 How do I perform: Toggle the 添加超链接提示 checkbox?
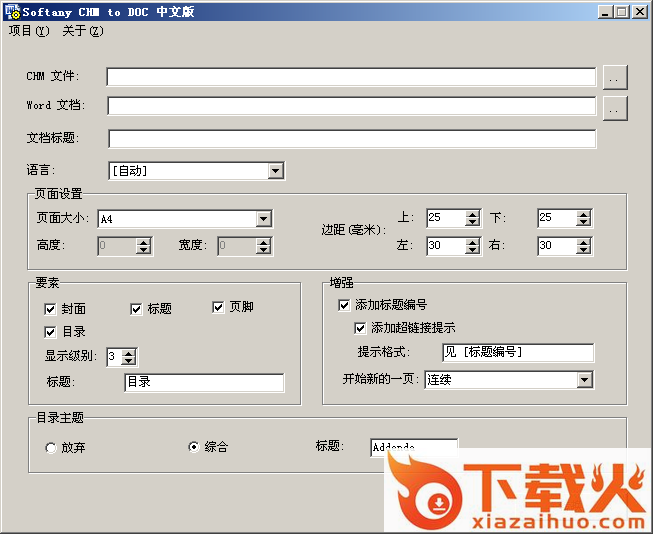[x=360, y=328]
